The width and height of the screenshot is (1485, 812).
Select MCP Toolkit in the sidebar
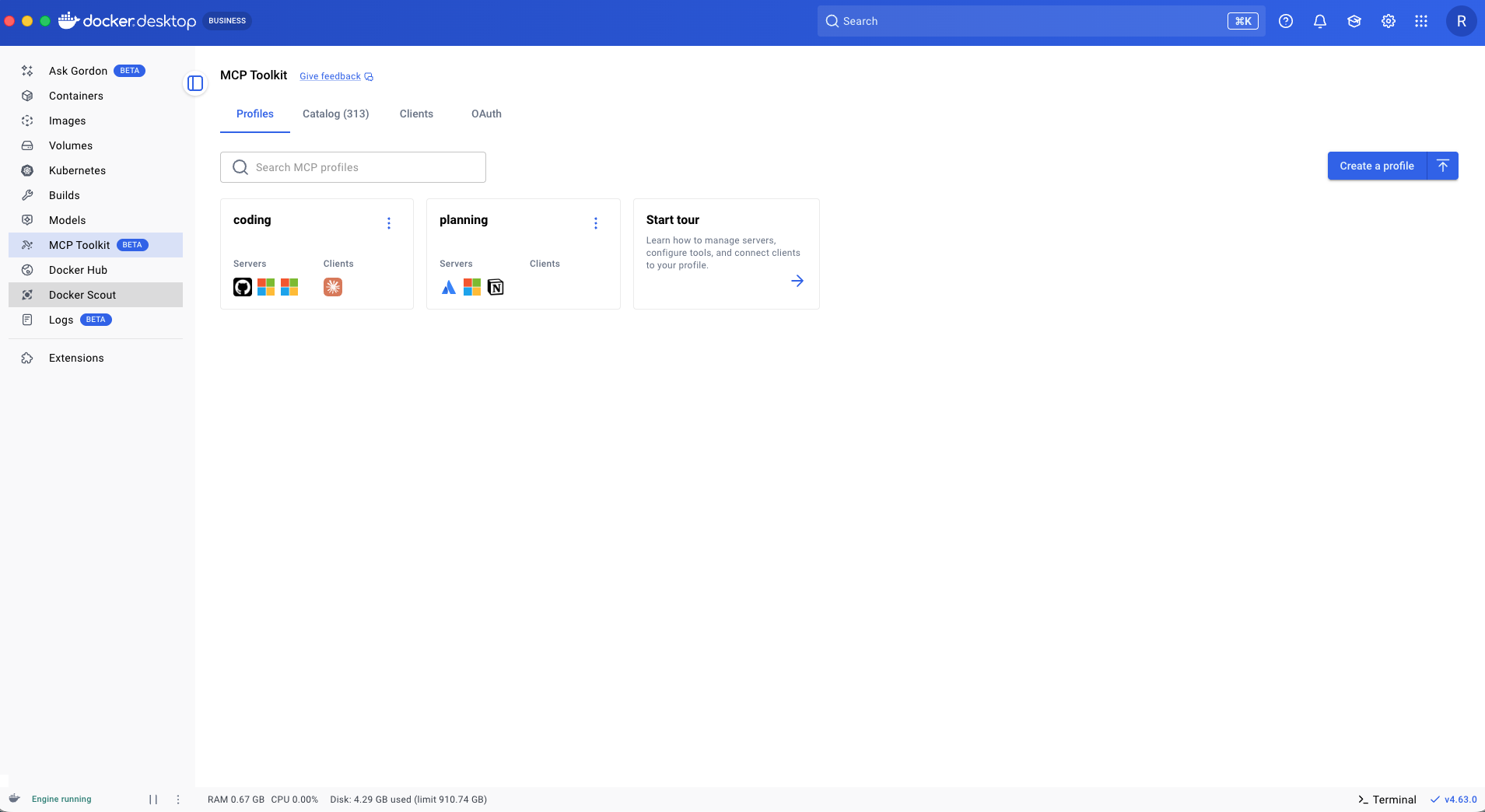(96, 245)
